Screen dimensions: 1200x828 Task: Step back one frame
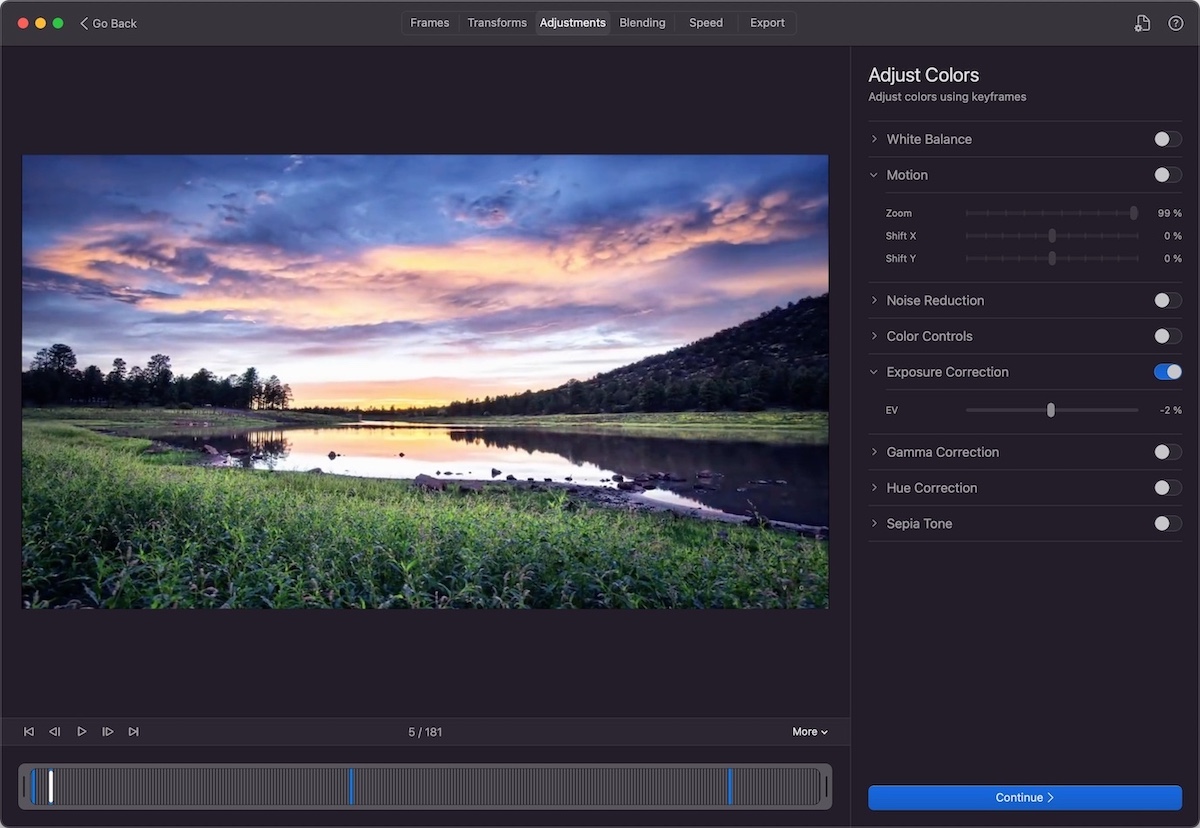point(55,732)
